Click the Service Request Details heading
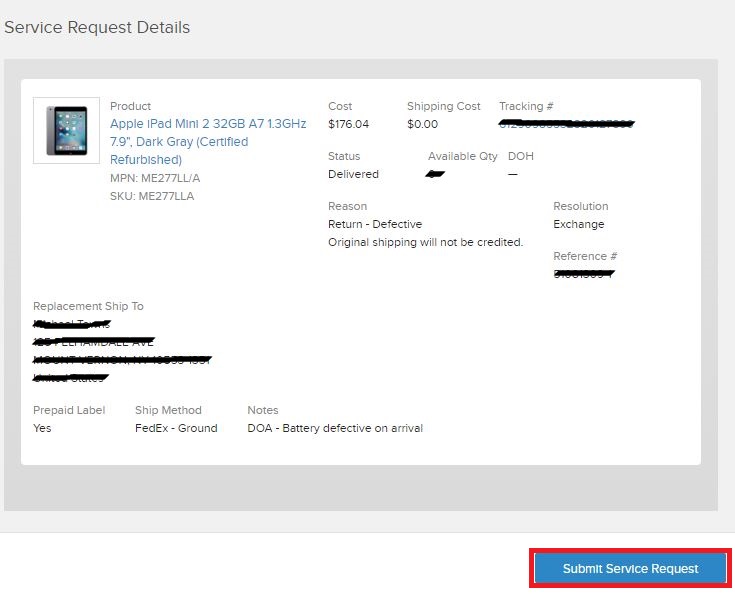The width and height of the screenshot is (735, 594). tap(97, 27)
